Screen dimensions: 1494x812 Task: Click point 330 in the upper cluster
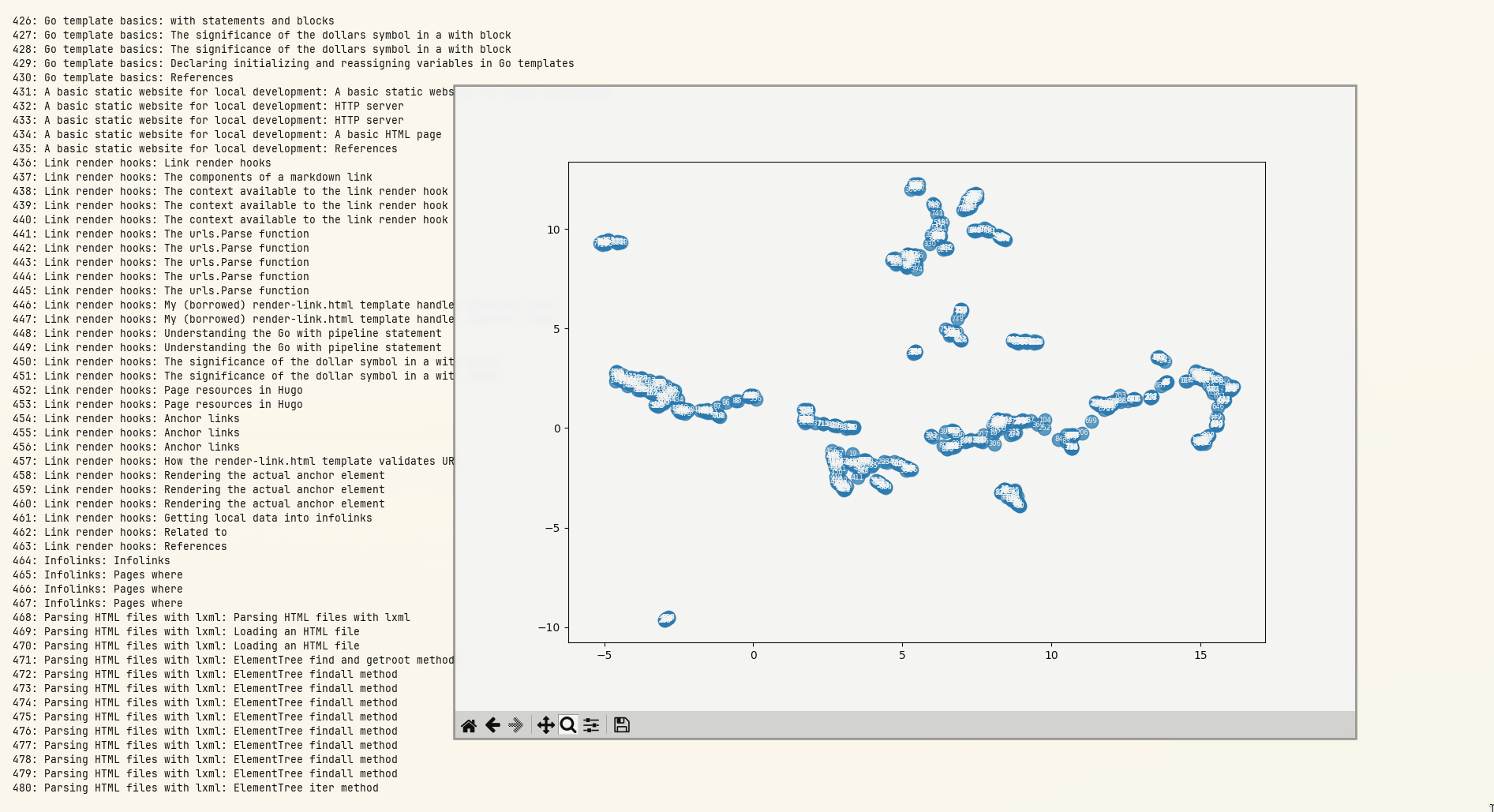[930, 244]
